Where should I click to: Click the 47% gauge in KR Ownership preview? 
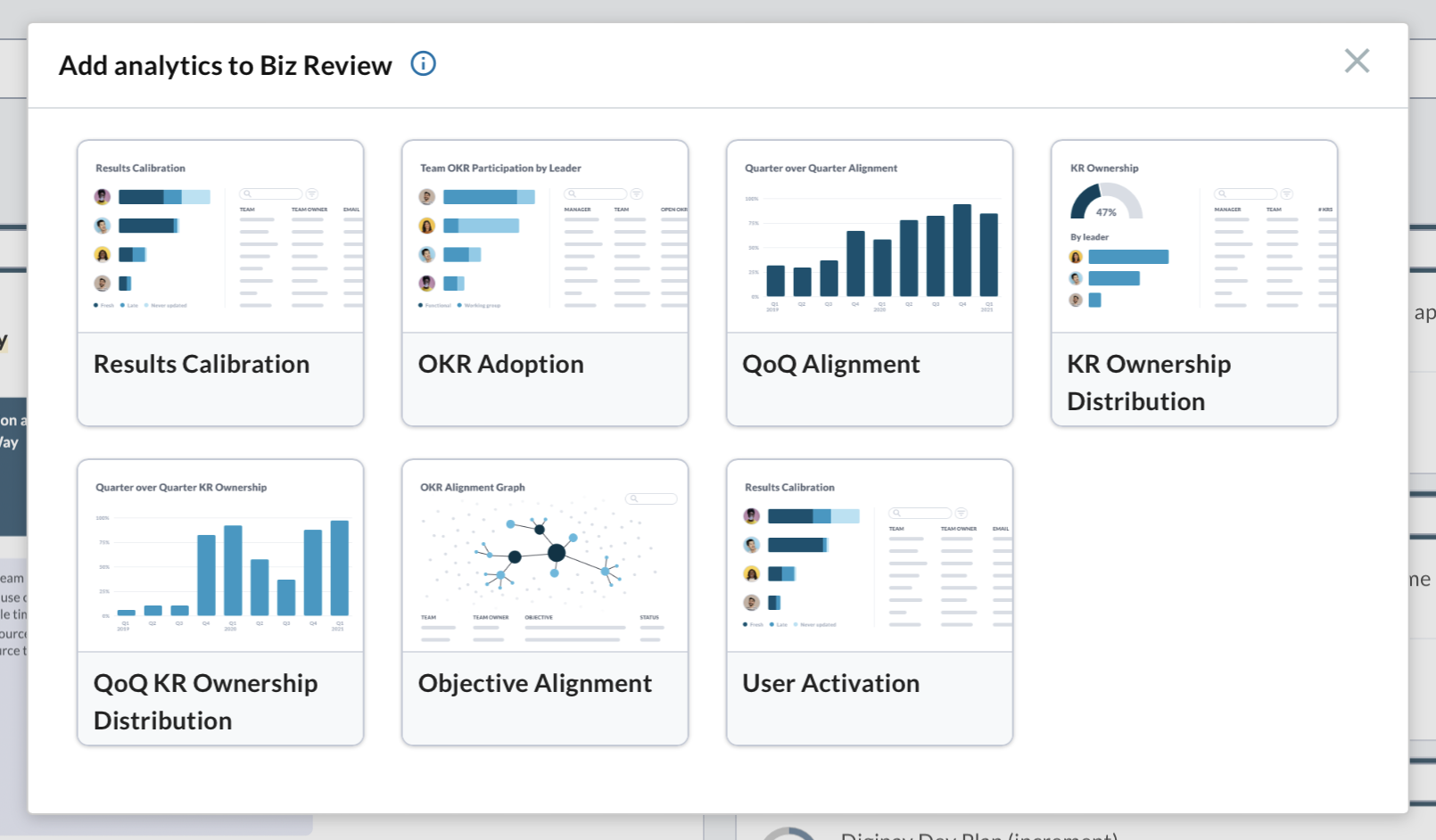point(1106,202)
